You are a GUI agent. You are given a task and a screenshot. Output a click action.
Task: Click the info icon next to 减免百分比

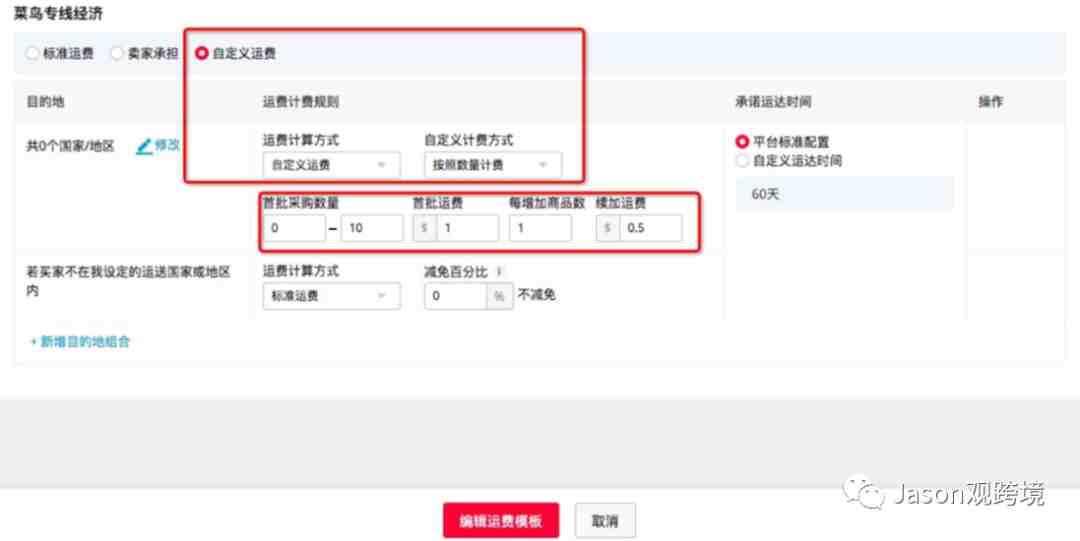click(x=499, y=272)
